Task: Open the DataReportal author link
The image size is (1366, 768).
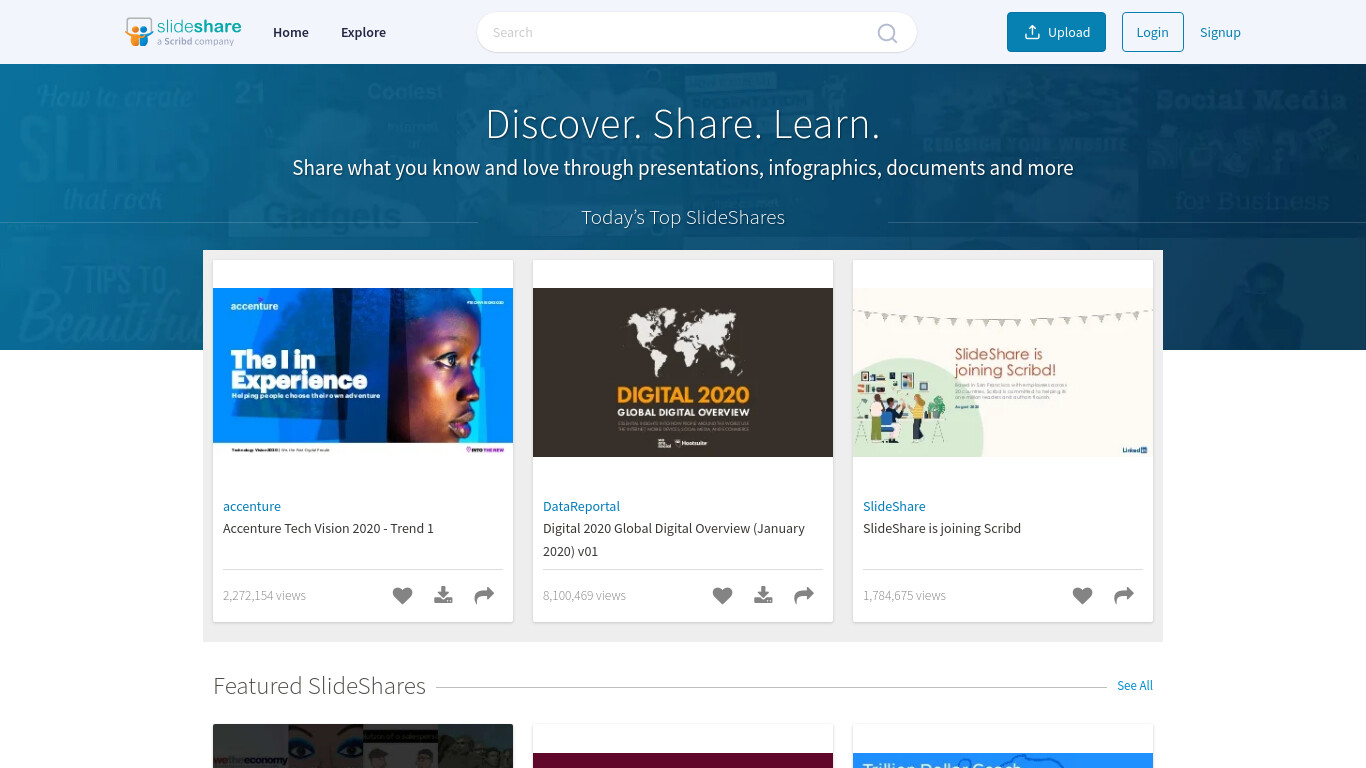Action: [581, 506]
